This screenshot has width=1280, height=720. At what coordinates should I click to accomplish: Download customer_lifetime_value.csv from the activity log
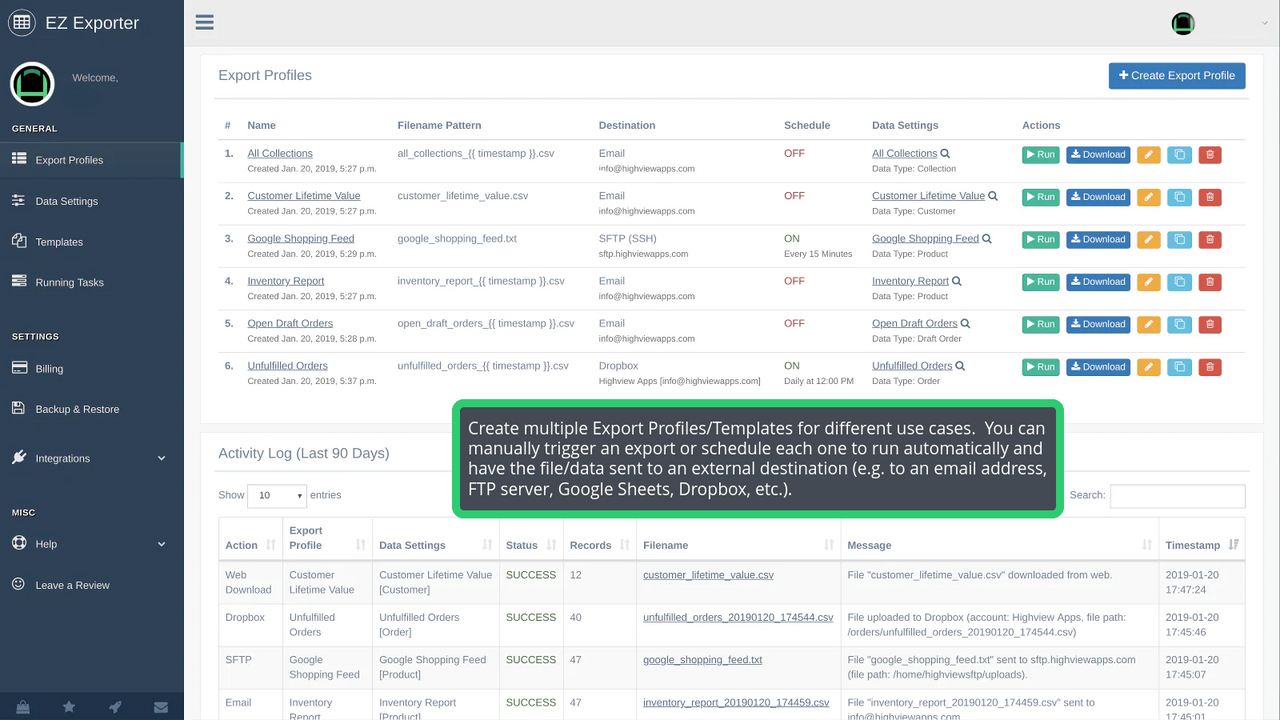click(708, 574)
